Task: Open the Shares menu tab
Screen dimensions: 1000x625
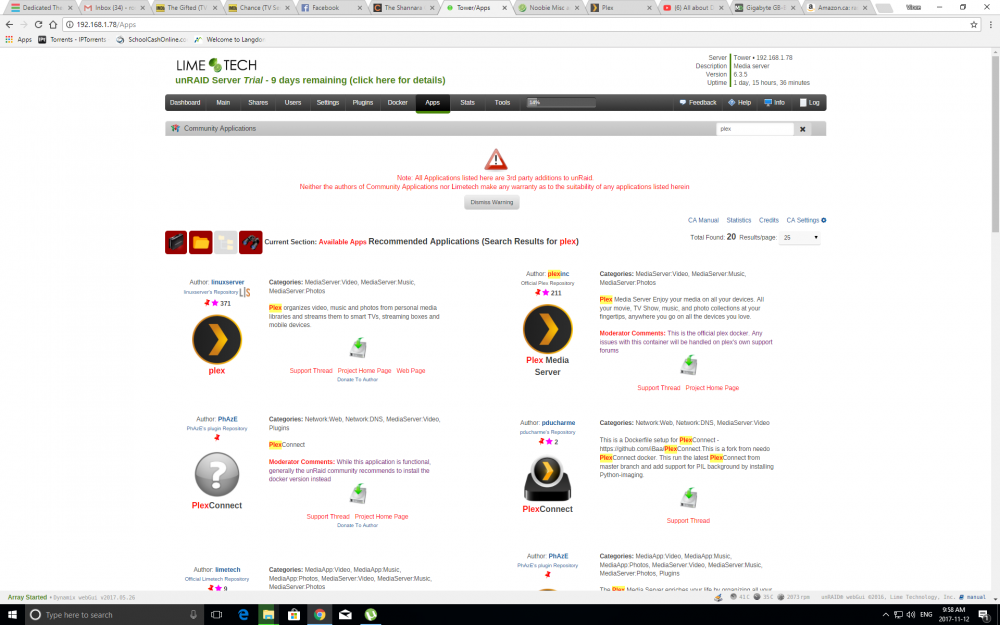Action: point(258,103)
